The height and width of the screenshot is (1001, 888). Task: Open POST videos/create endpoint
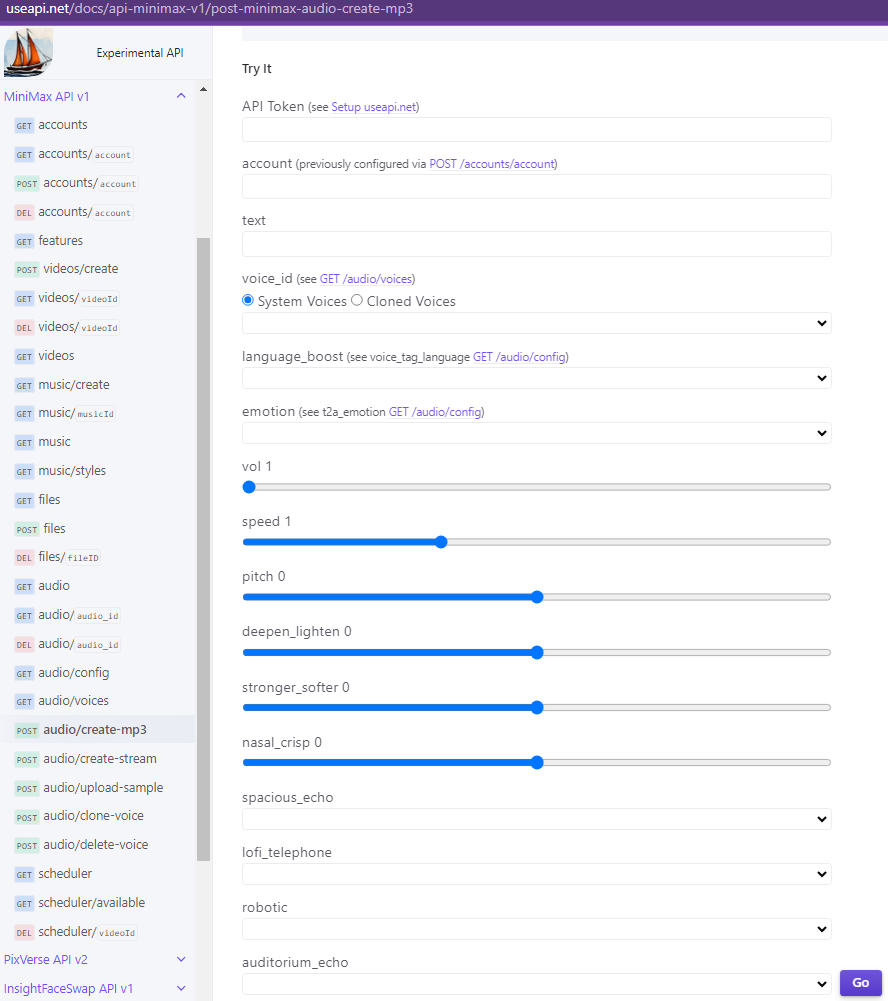pyautogui.click(x=66, y=269)
